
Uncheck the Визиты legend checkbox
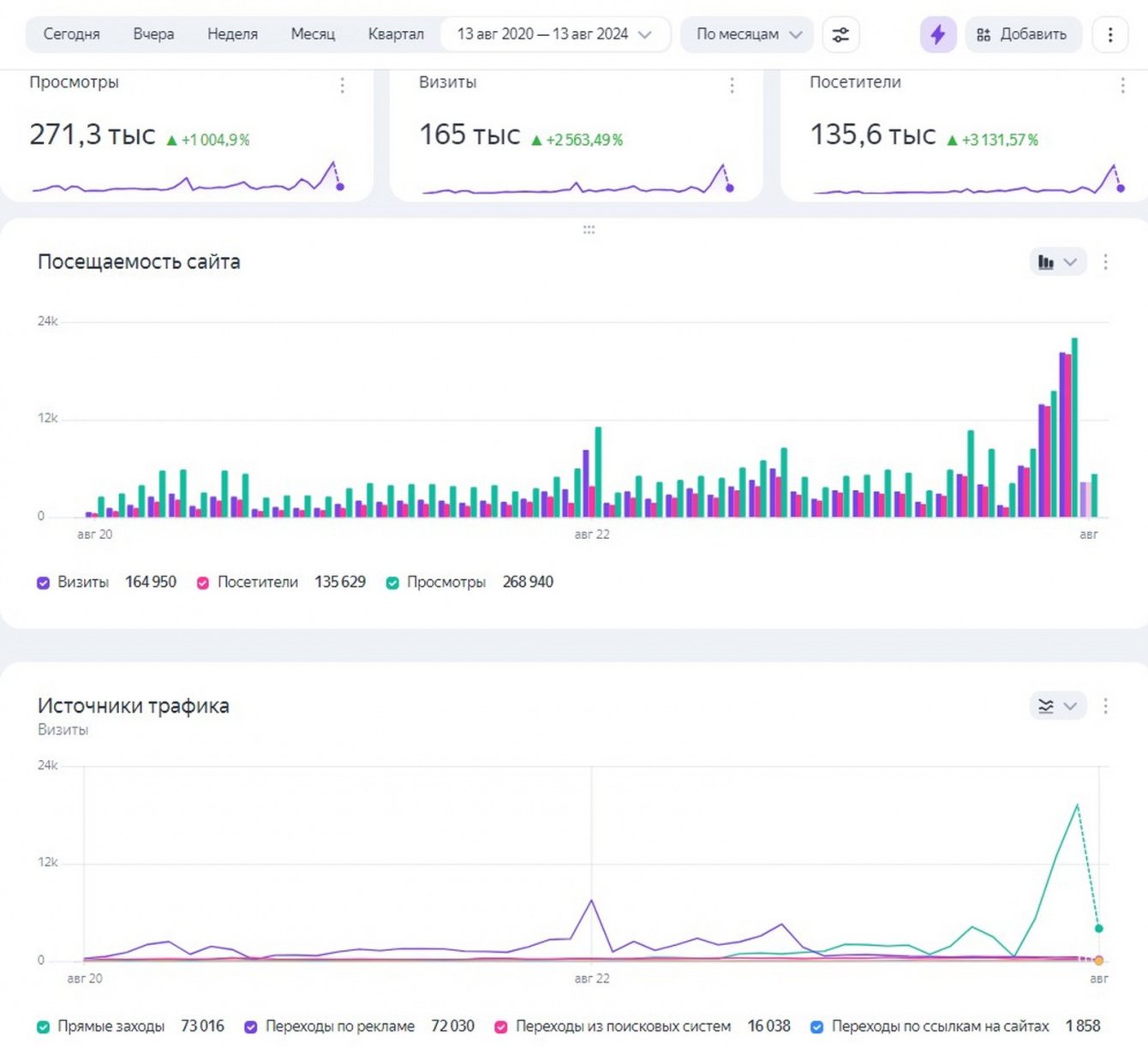point(44,583)
